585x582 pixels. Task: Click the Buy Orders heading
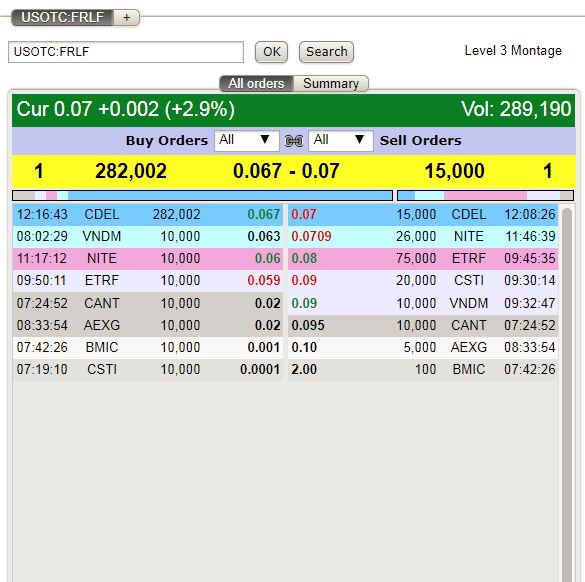pos(167,141)
